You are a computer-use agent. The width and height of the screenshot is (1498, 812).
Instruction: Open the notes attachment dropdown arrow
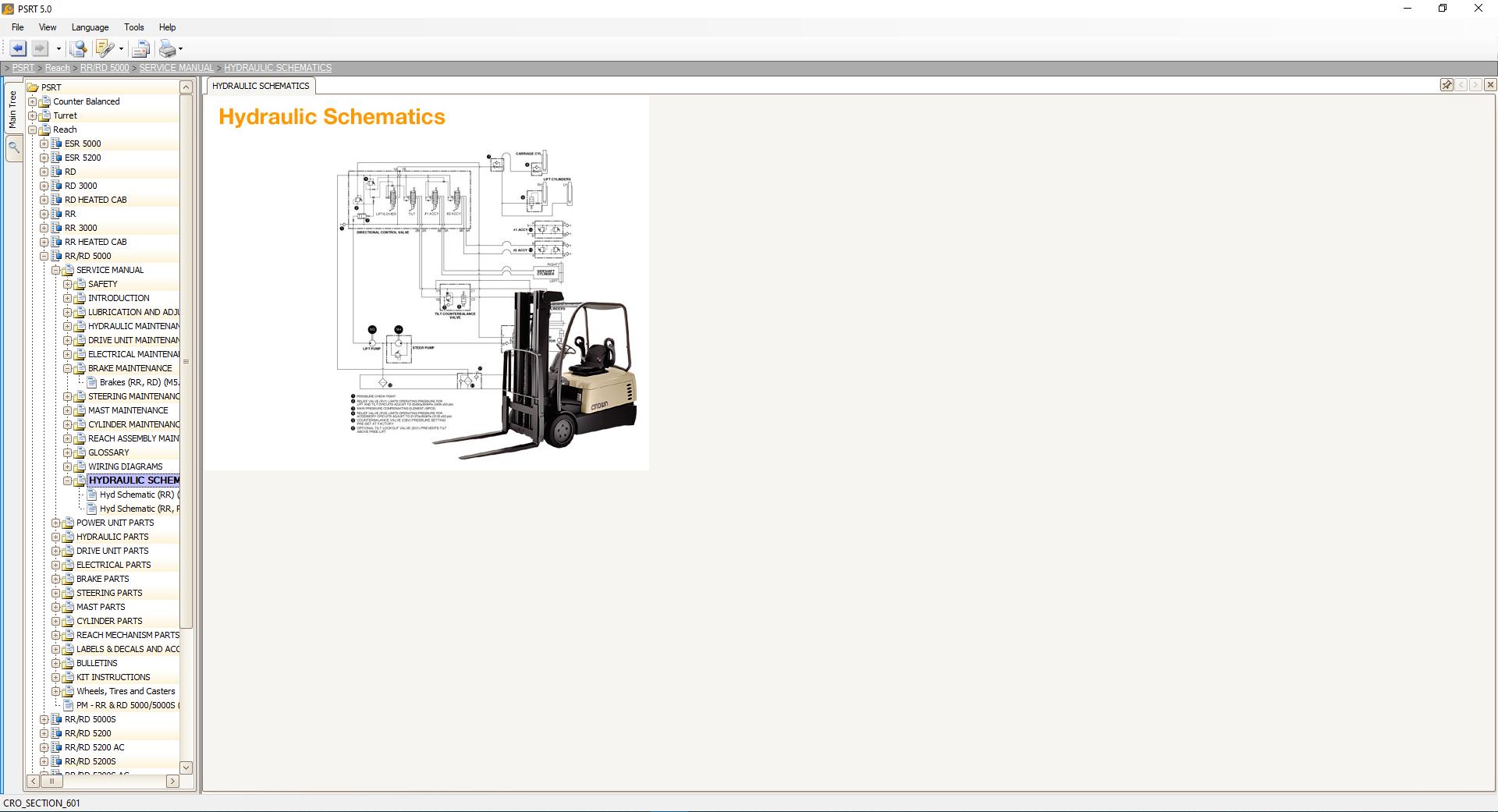point(121,49)
